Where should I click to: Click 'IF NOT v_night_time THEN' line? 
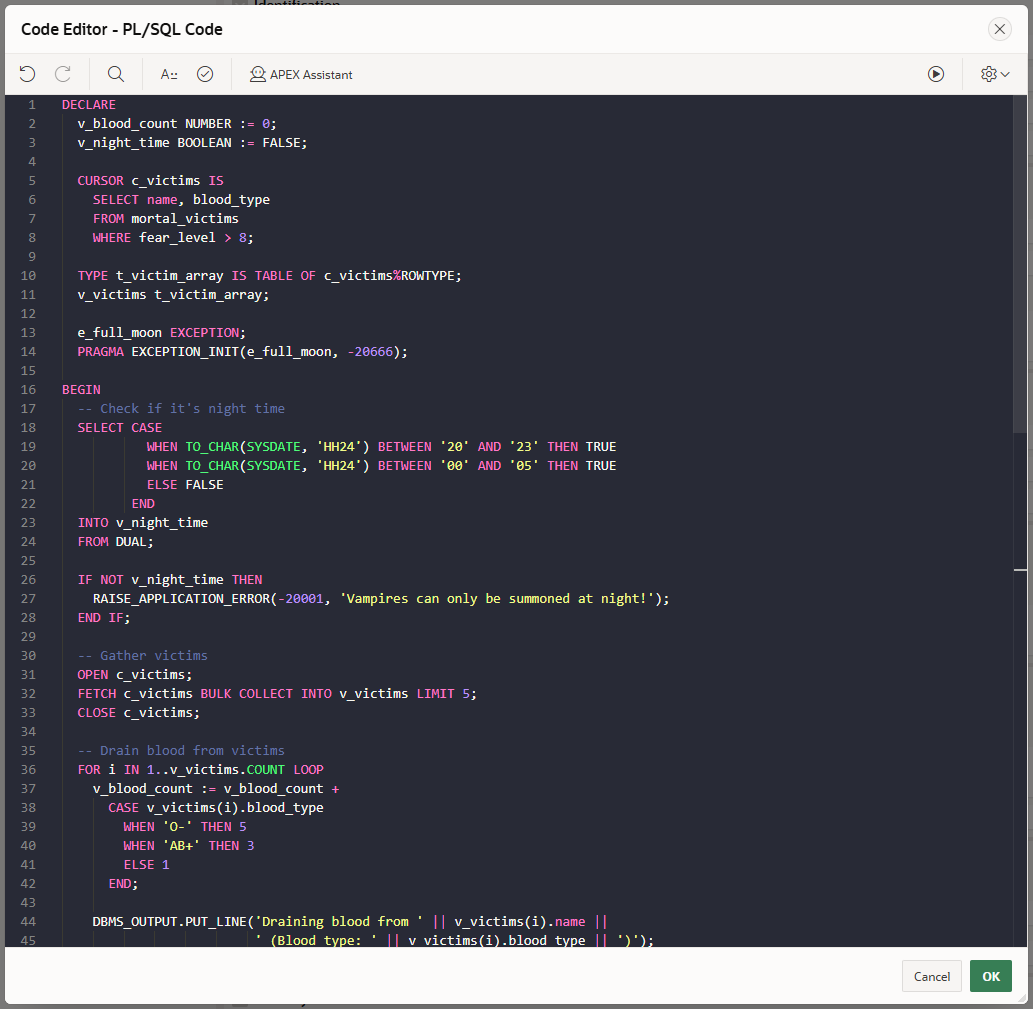tap(170, 580)
